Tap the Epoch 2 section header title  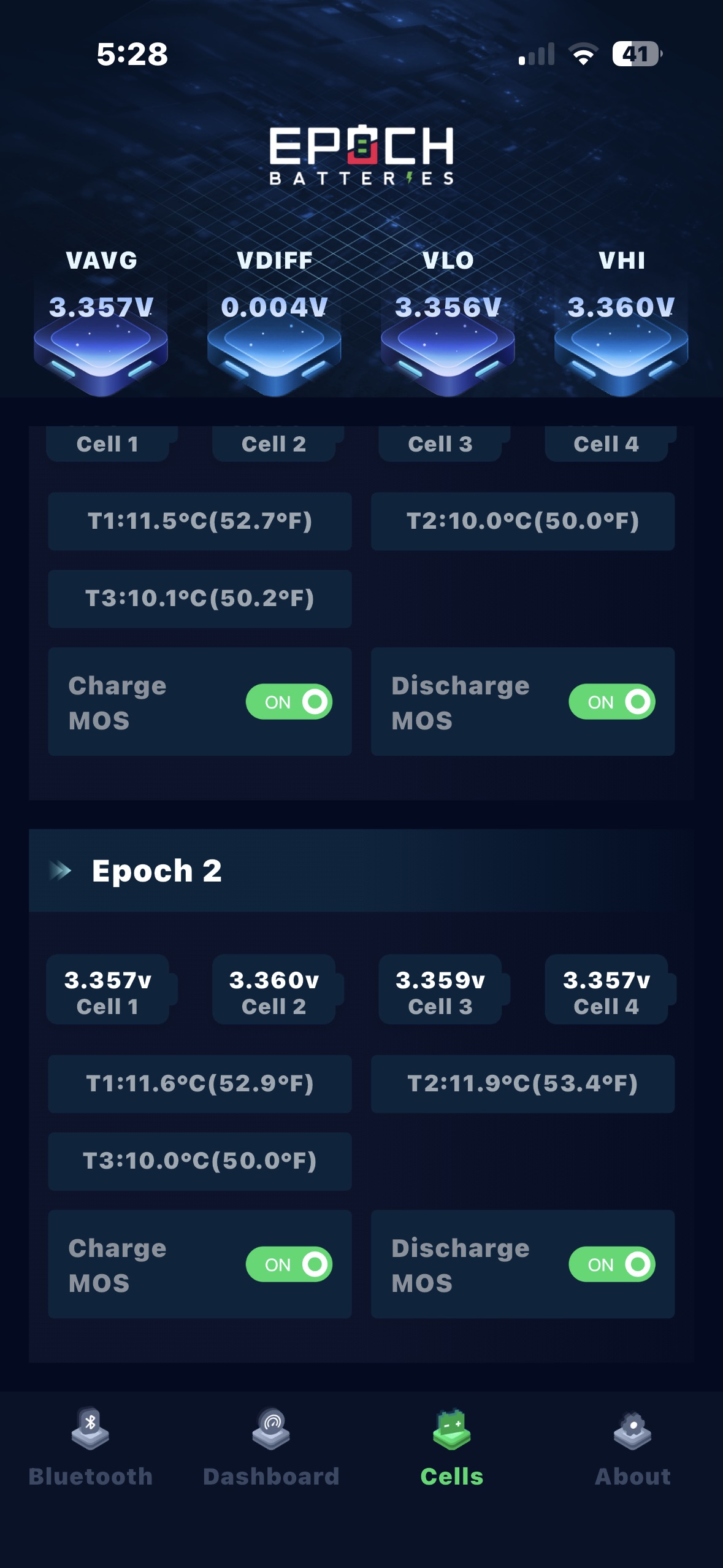click(157, 870)
